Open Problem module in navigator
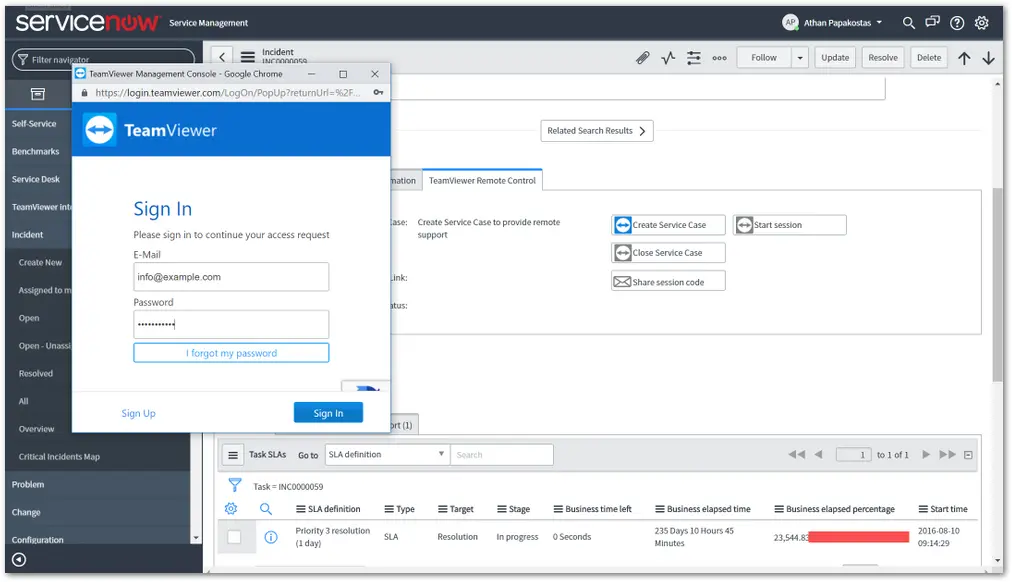 tap(28, 485)
